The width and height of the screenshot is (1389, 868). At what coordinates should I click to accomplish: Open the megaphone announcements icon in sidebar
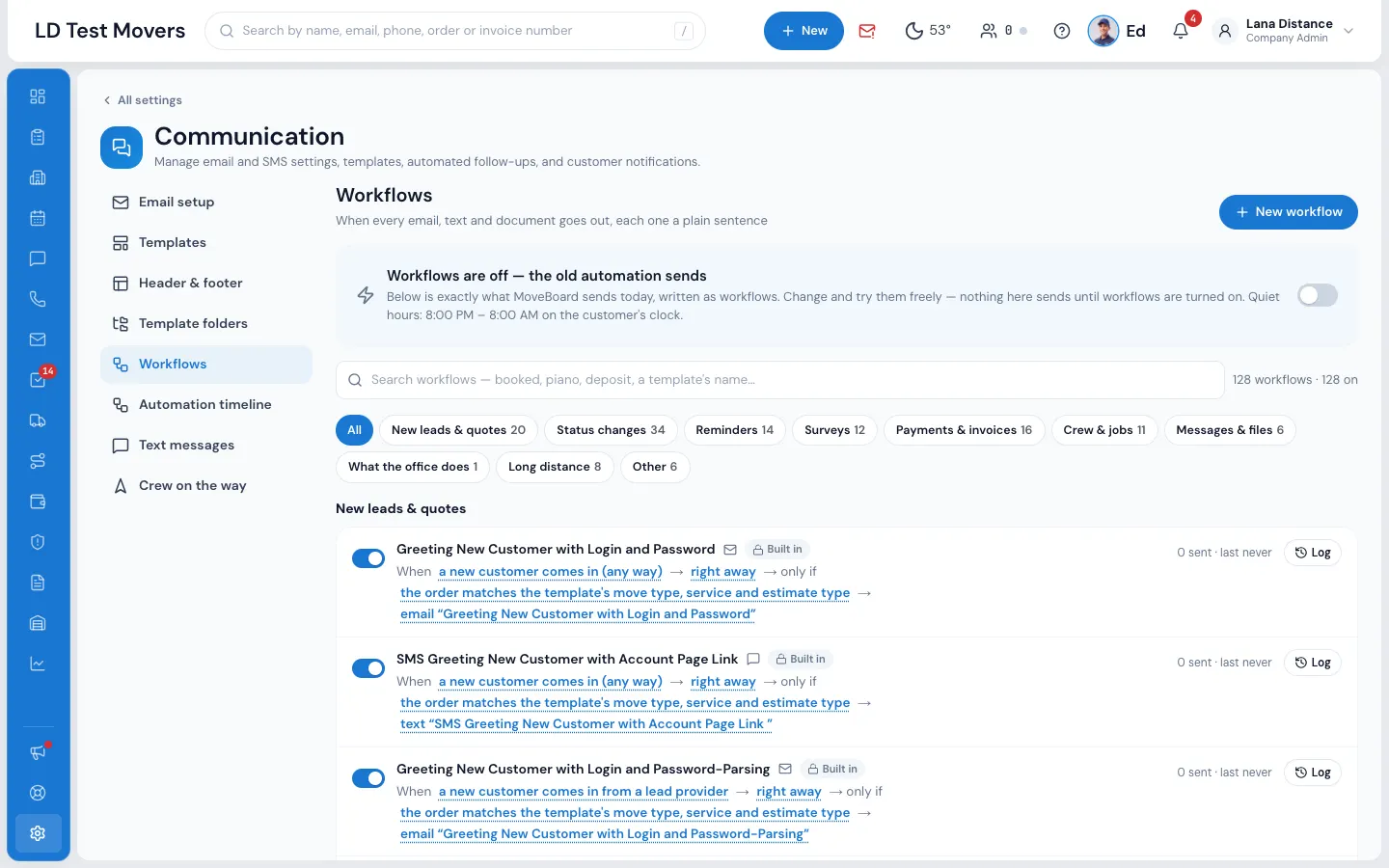tap(38, 752)
